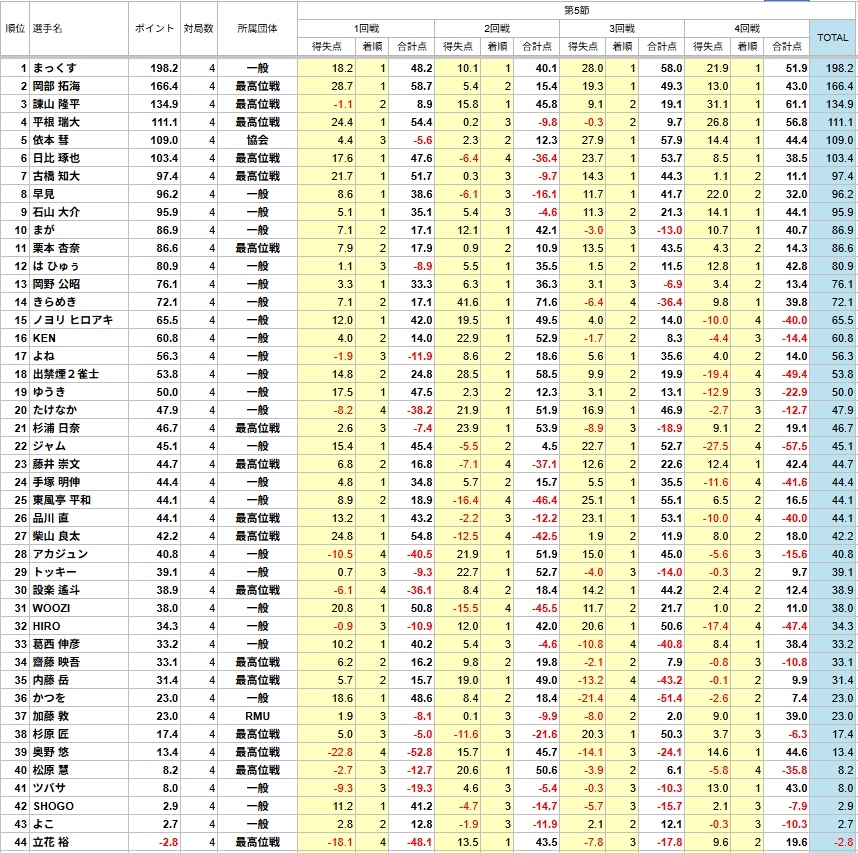The image size is (858, 853).
Task: Click the TOTAL column header
Action: coord(832,37)
